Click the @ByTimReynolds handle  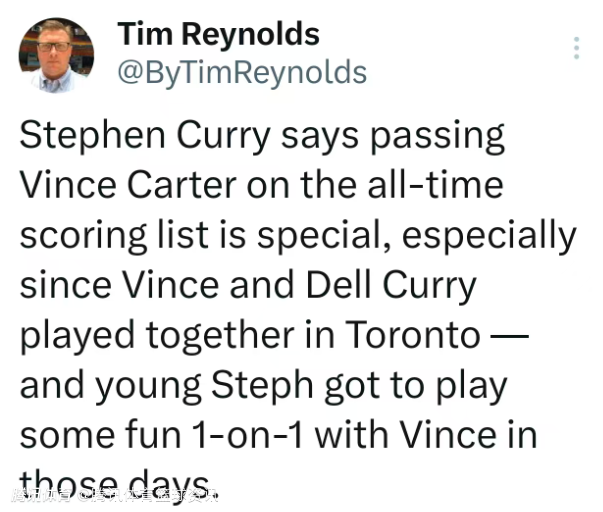pos(242,72)
